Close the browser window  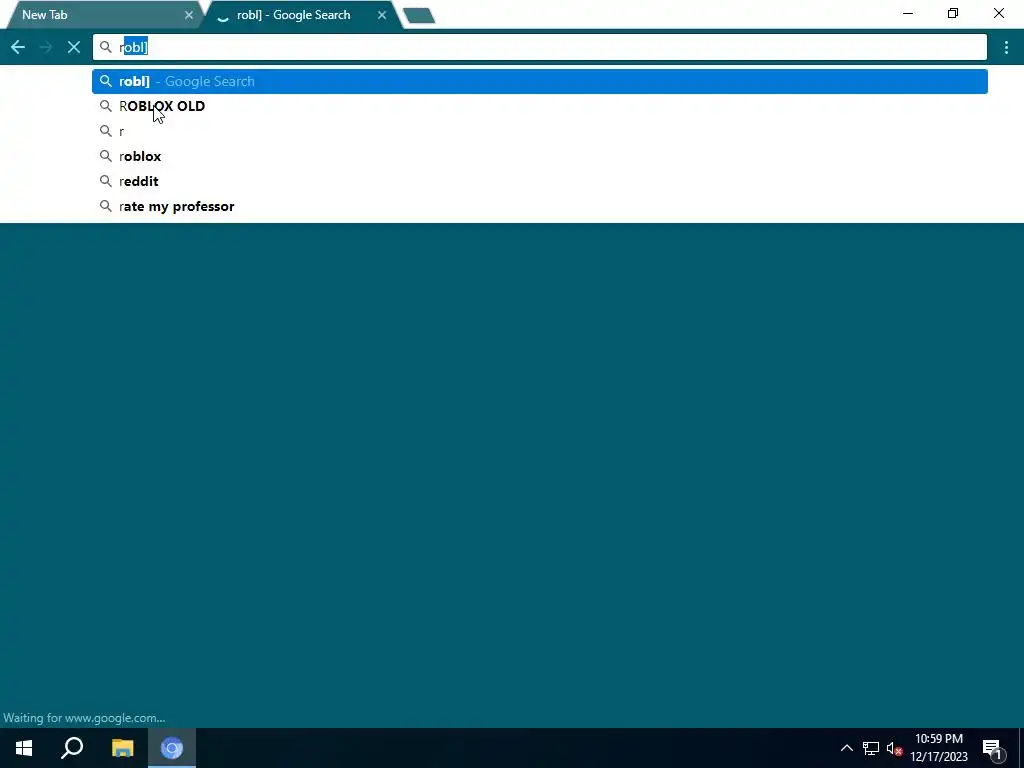[x=999, y=13]
